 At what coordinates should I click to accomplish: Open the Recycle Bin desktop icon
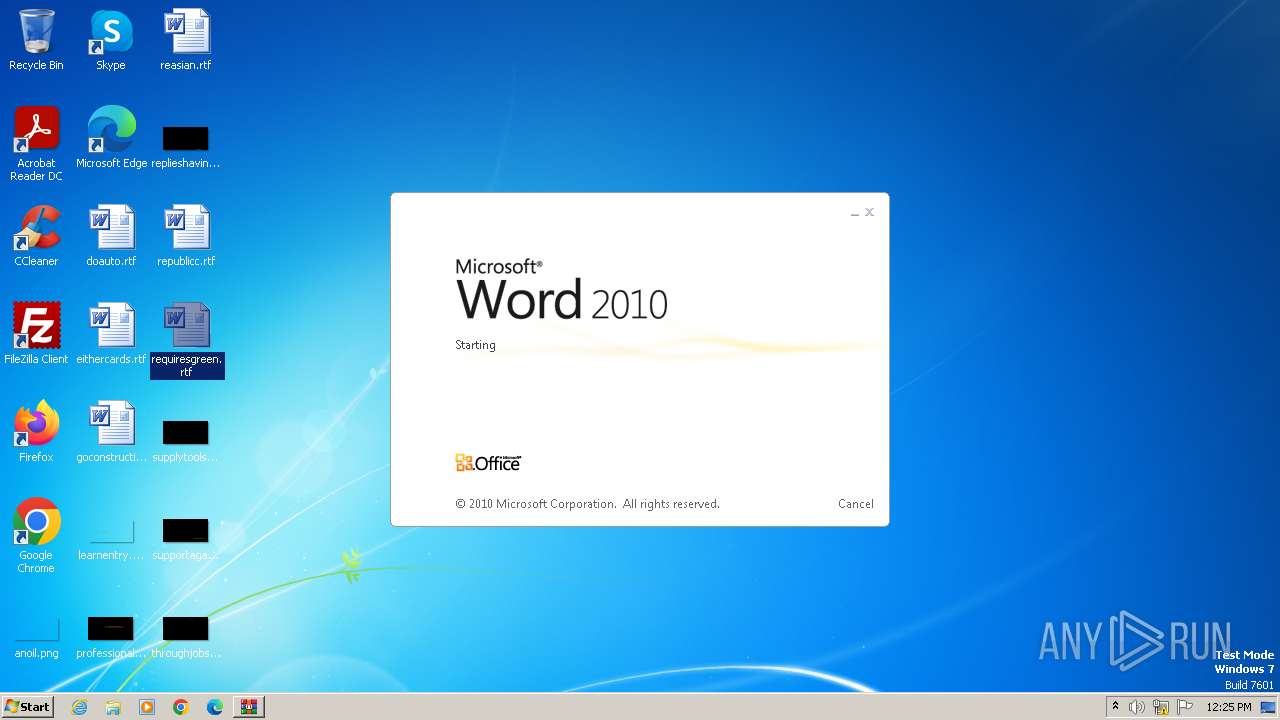[36, 40]
